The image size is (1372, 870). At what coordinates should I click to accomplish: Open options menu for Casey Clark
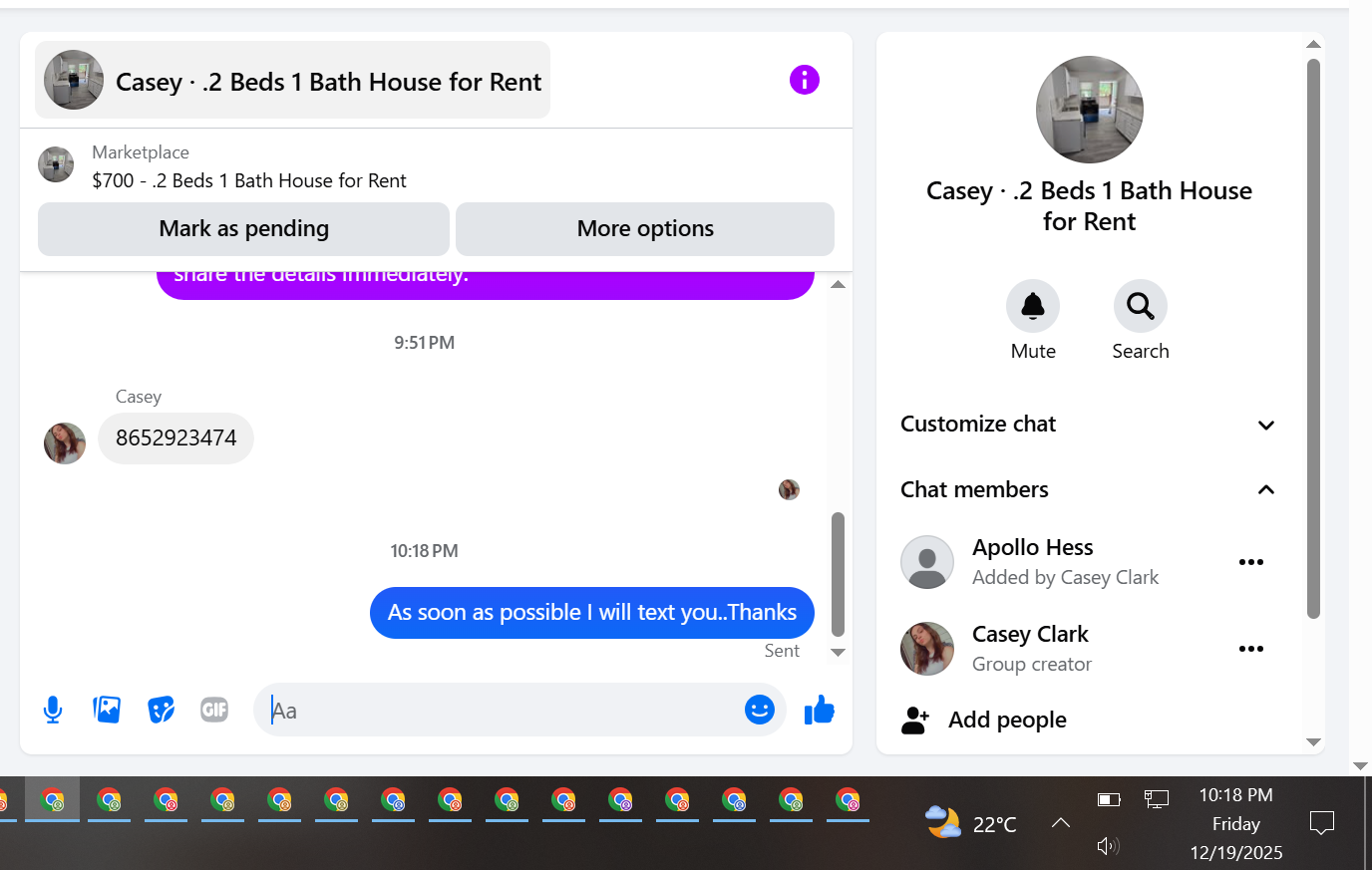click(x=1251, y=649)
